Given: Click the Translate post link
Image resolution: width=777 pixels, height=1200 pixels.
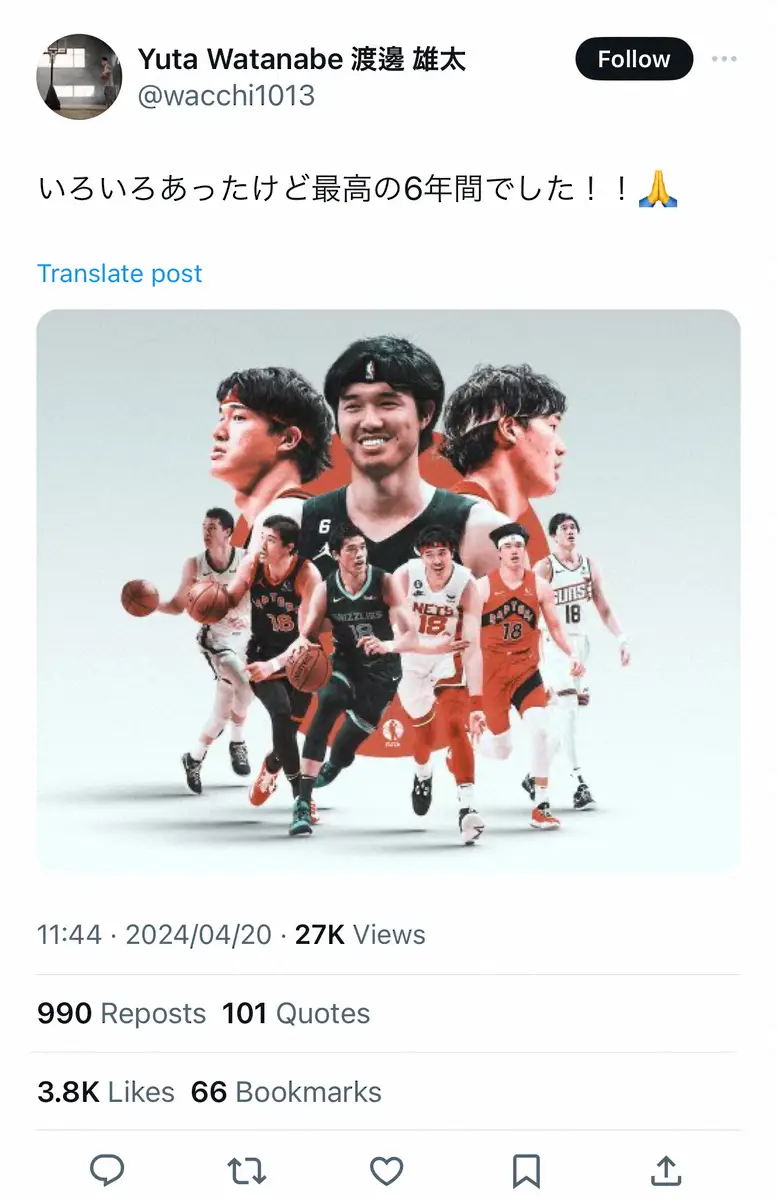Looking at the screenshot, I should pos(120,273).
